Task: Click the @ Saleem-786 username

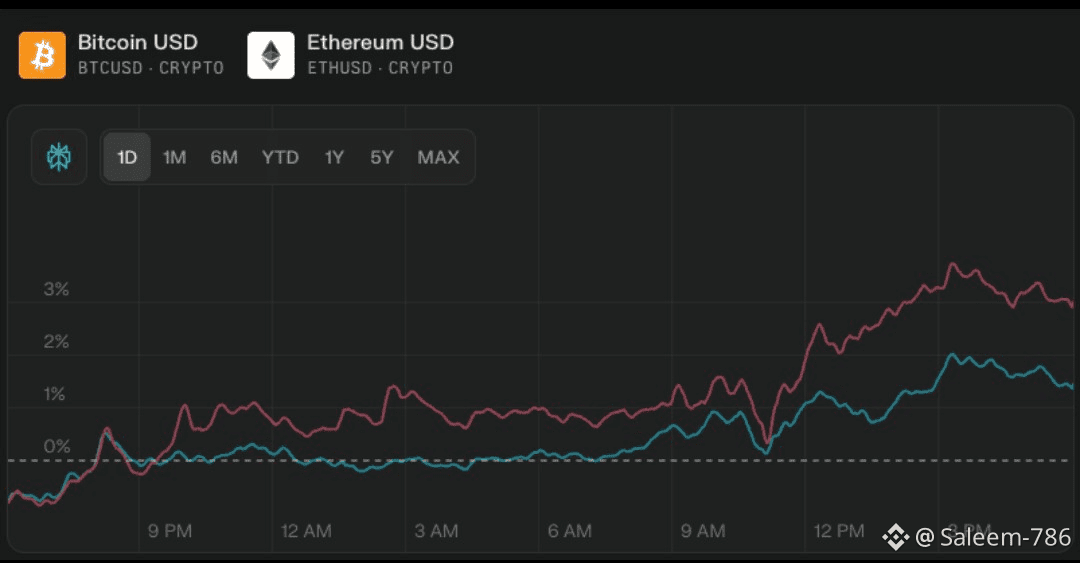Action: 993,538
